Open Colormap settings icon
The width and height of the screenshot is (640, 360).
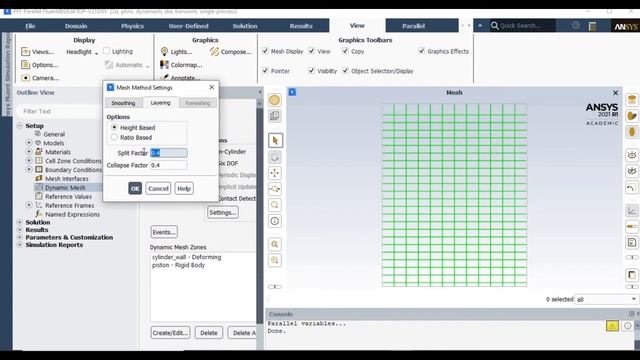click(x=164, y=65)
